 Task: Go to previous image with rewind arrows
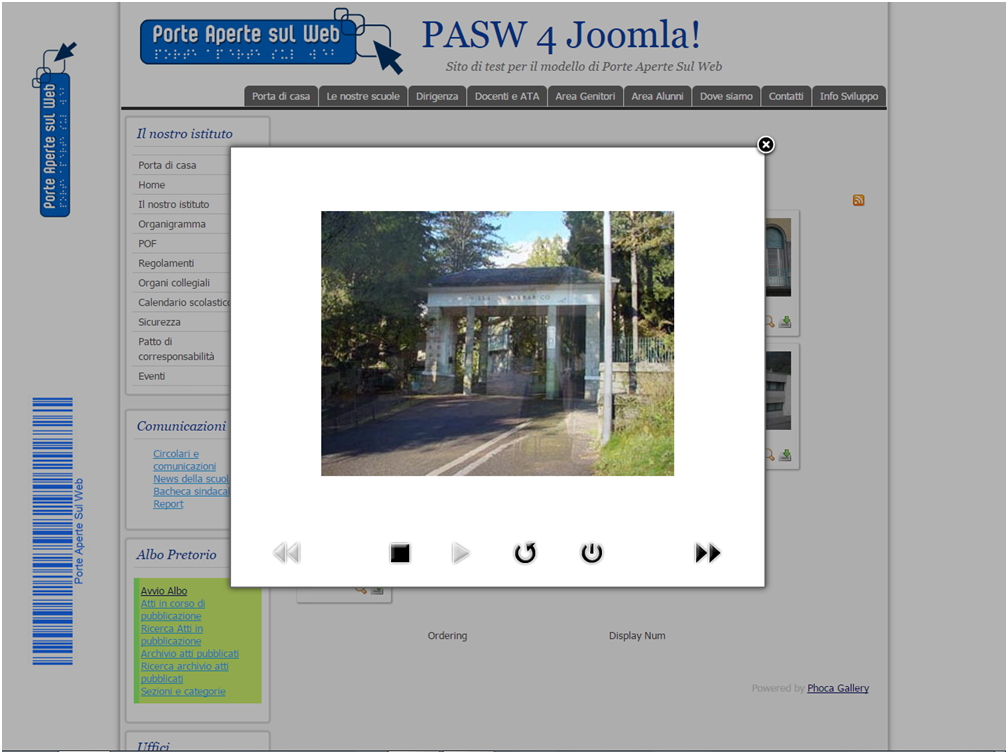pos(287,553)
